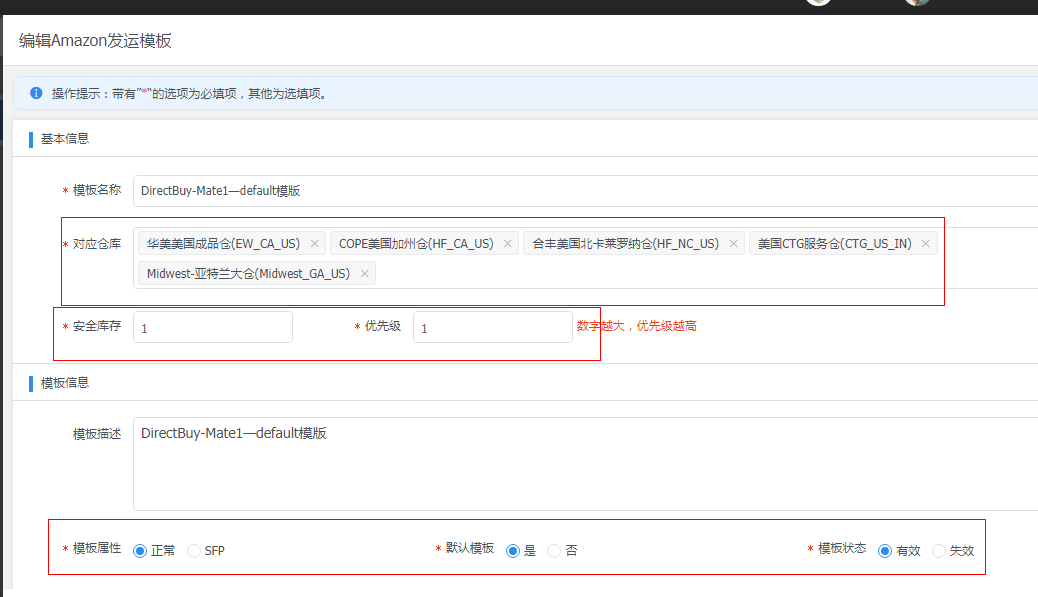Click the 数字越大，优先级越高 hint text
Image resolution: width=1038 pixels, height=597 pixels.
(x=636, y=326)
